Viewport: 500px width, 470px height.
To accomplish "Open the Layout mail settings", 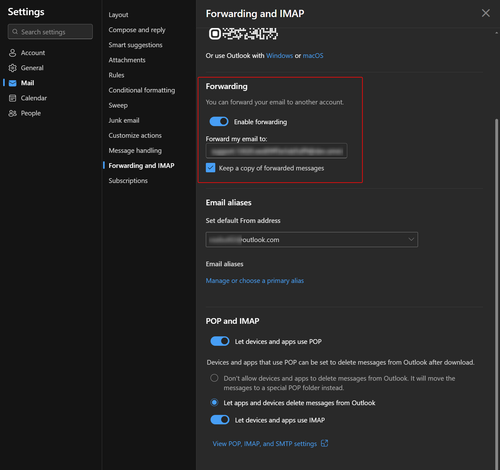I will point(118,15).
